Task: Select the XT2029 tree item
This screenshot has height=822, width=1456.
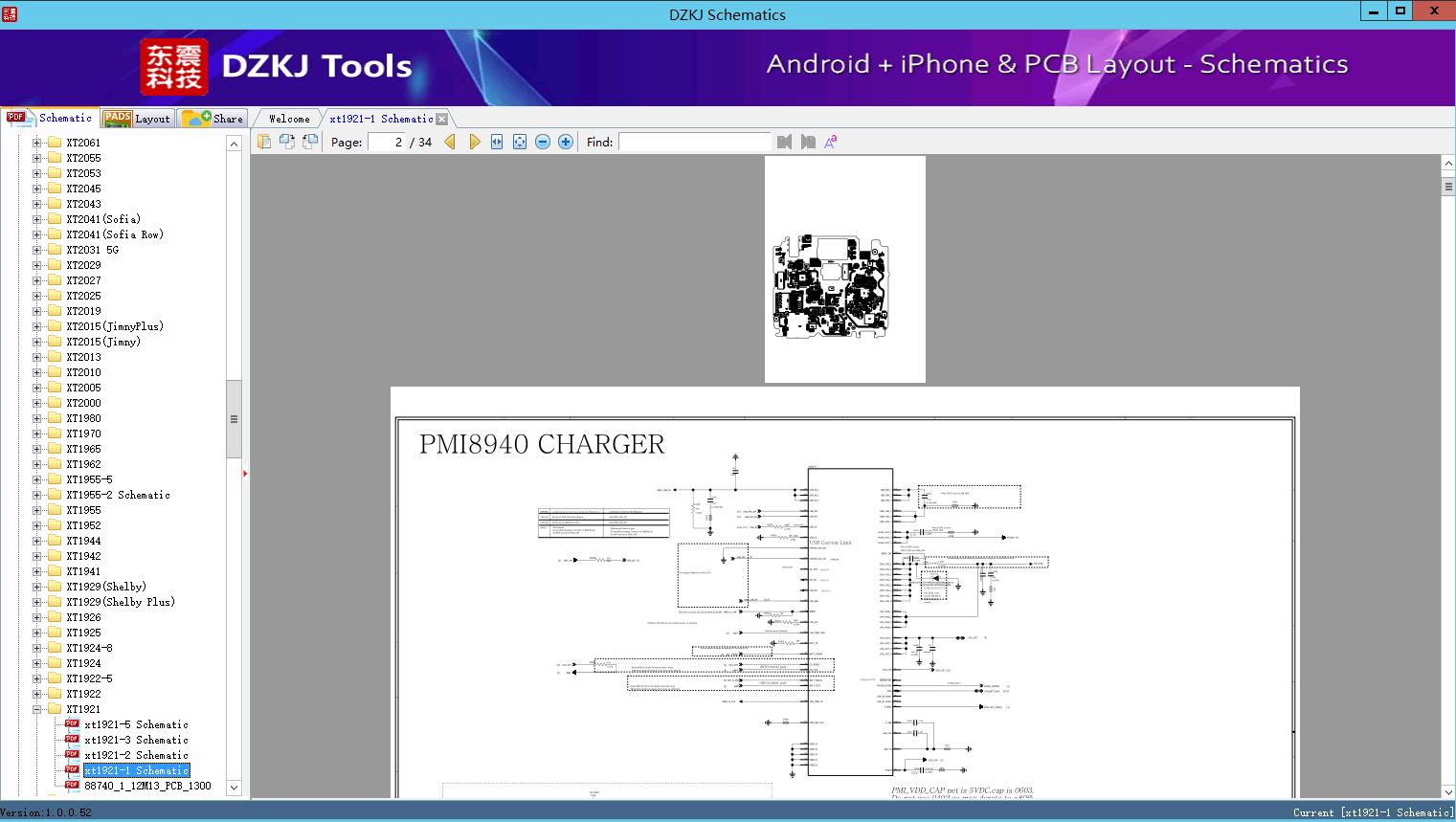Action: [x=83, y=265]
